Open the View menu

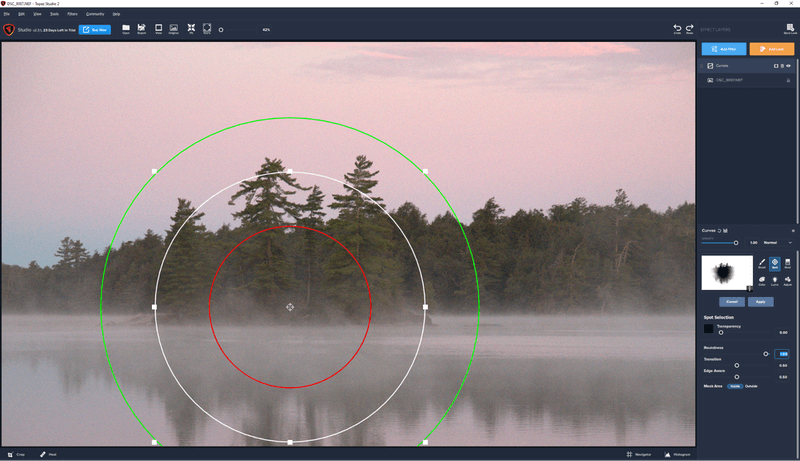(x=37, y=14)
